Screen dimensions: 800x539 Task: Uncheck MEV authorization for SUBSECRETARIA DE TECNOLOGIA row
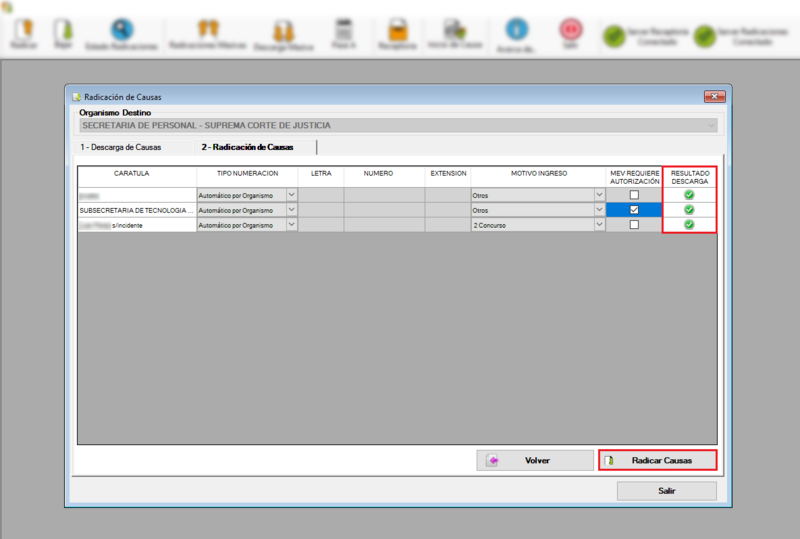634,210
